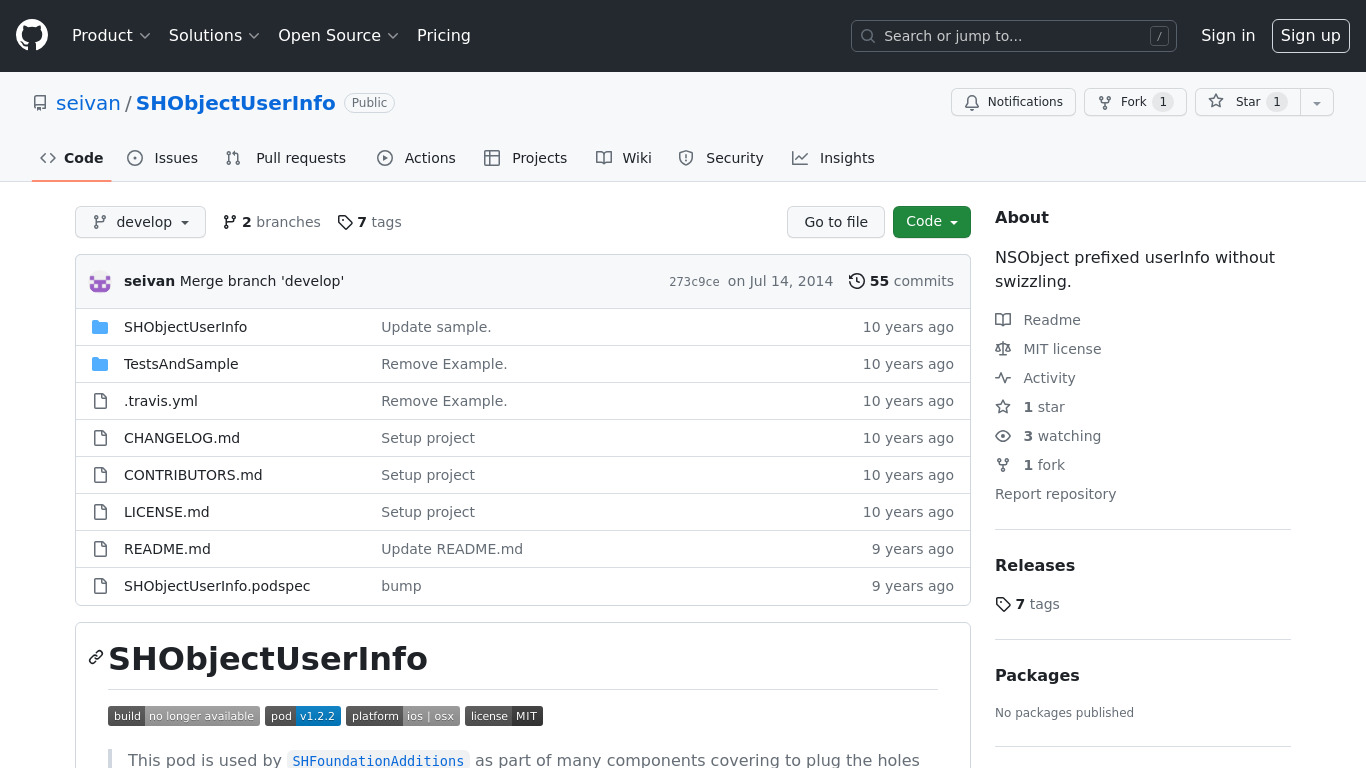Screen dimensions: 1366x768
Task: Open the MIT license link
Action: 1061,349
